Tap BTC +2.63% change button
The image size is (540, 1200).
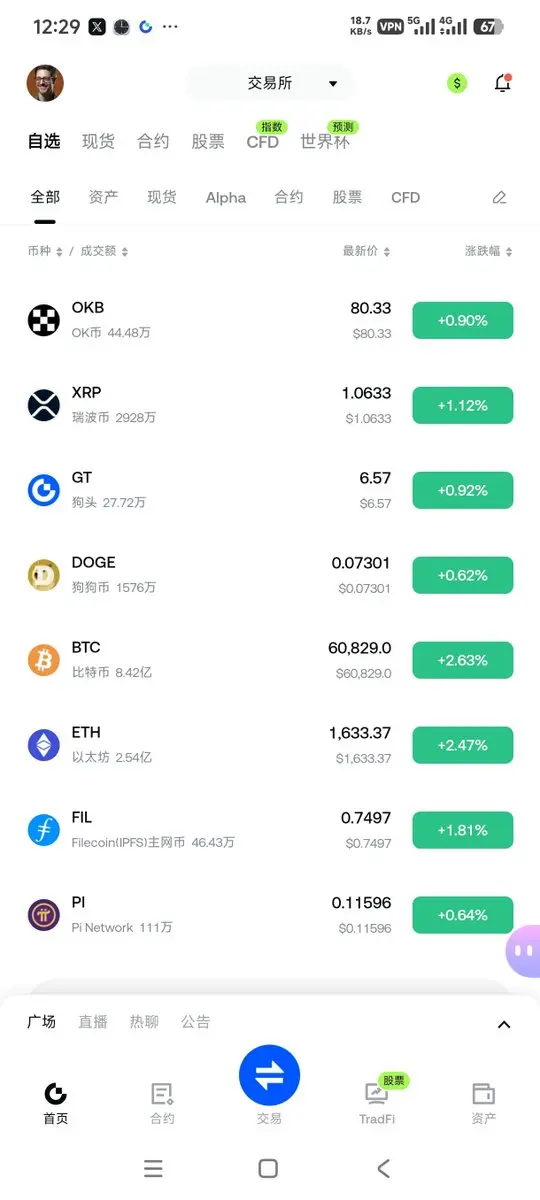point(463,660)
